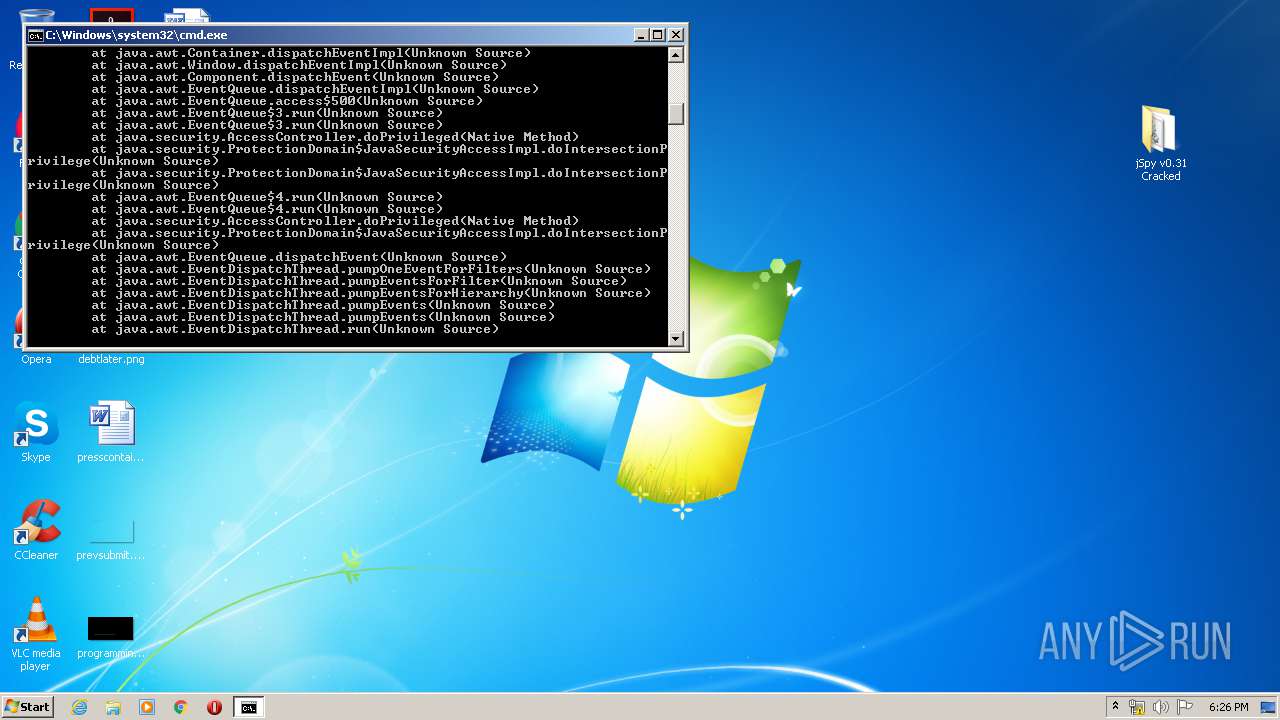Image resolution: width=1280 pixels, height=720 pixels.
Task: Minimize the cmd.exe window
Action: coord(641,35)
